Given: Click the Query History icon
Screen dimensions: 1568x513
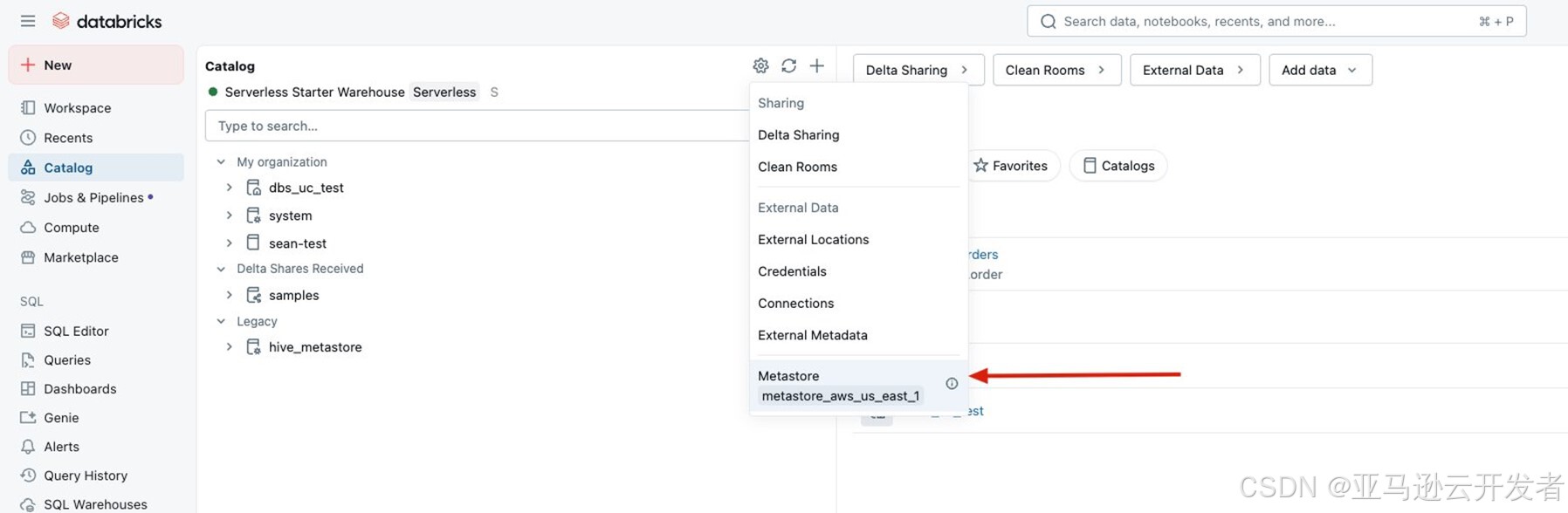Looking at the screenshot, I should click(x=28, y=475).
